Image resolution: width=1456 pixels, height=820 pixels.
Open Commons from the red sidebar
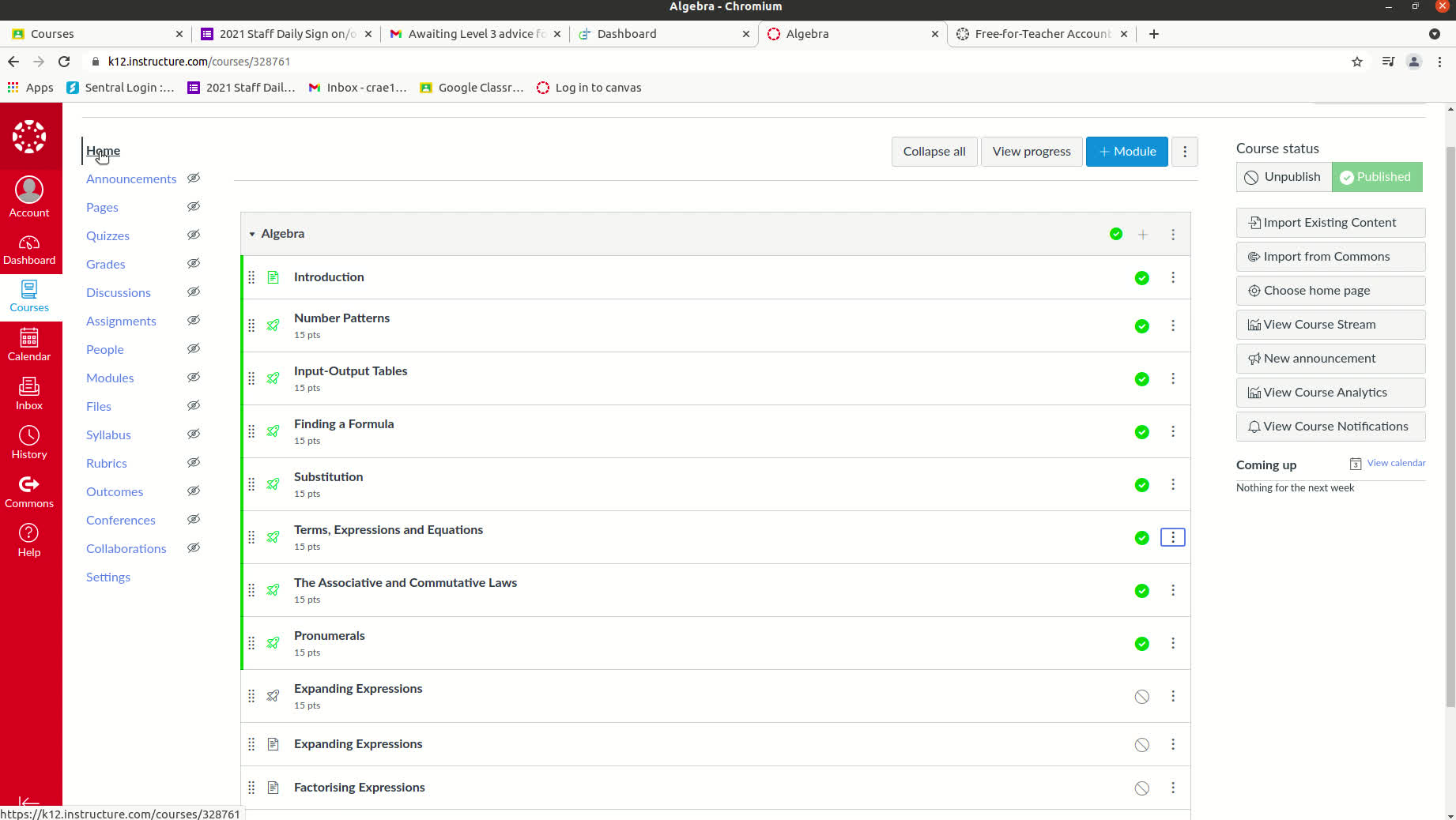[x=29, y=492]
